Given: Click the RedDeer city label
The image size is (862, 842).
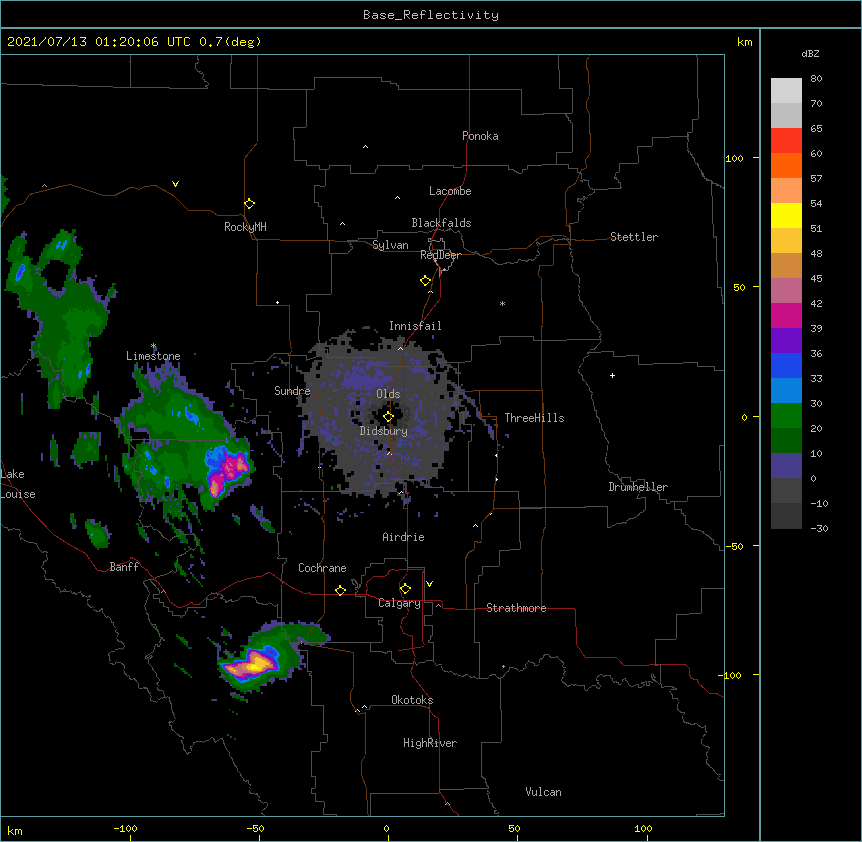Looking at the screenshot, I should pos(440,255).
